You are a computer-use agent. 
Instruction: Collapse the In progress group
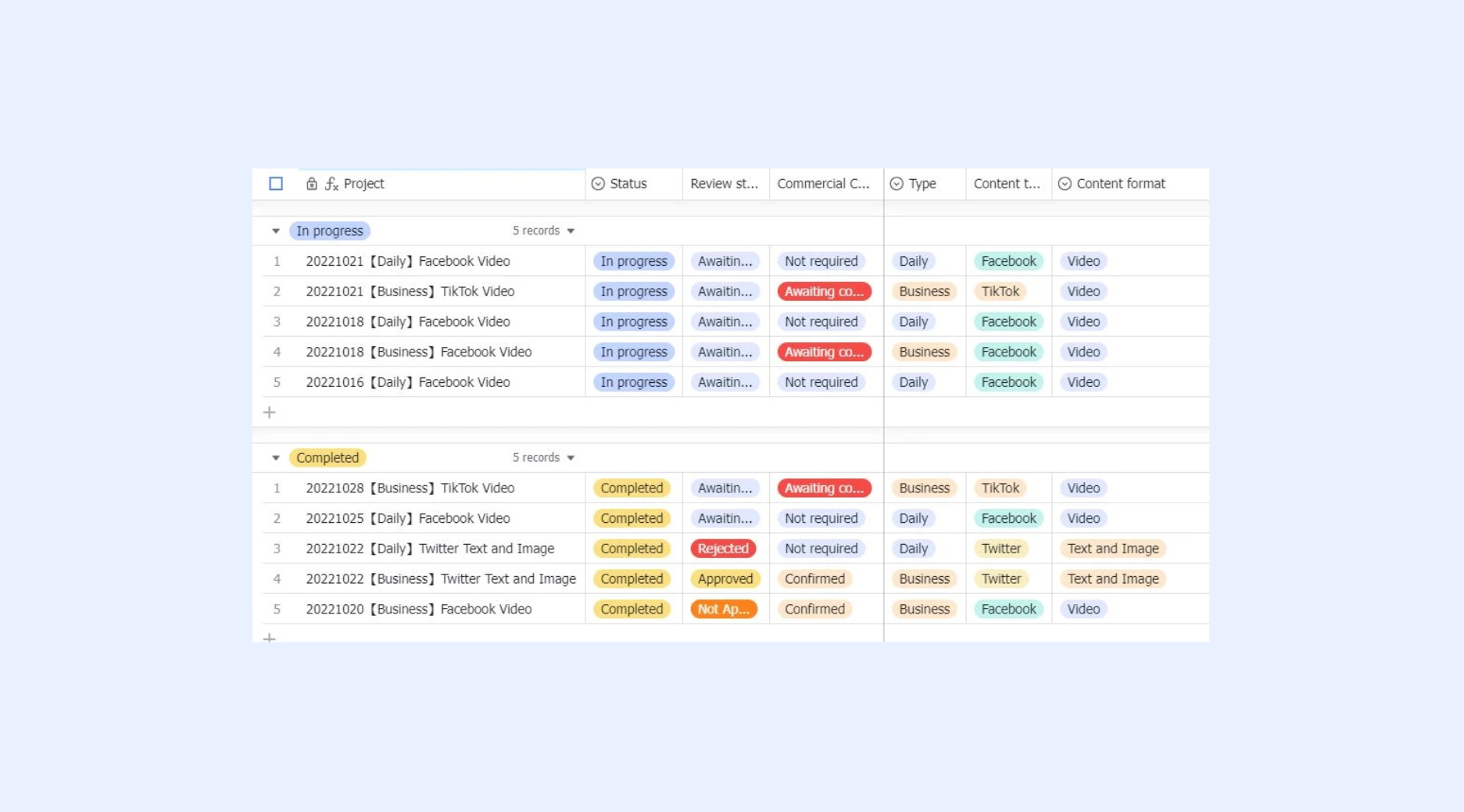click(x=275, y=231)
